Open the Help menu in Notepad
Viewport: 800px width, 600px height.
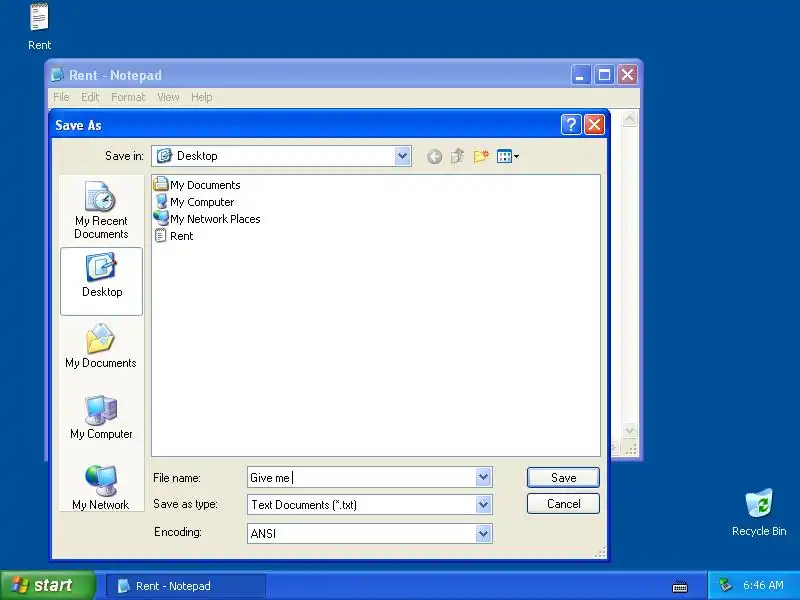pos(202,97)
